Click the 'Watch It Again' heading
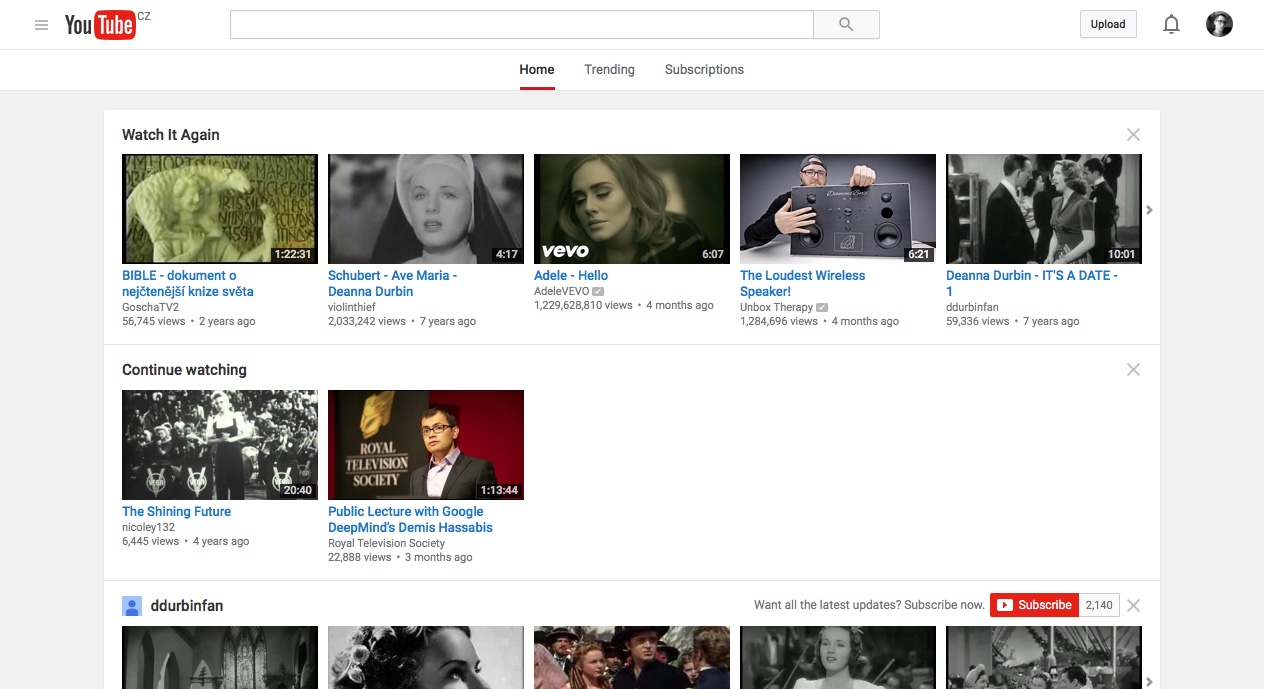The width and height of the screenshot is (1264, 689). pos(171,135)
